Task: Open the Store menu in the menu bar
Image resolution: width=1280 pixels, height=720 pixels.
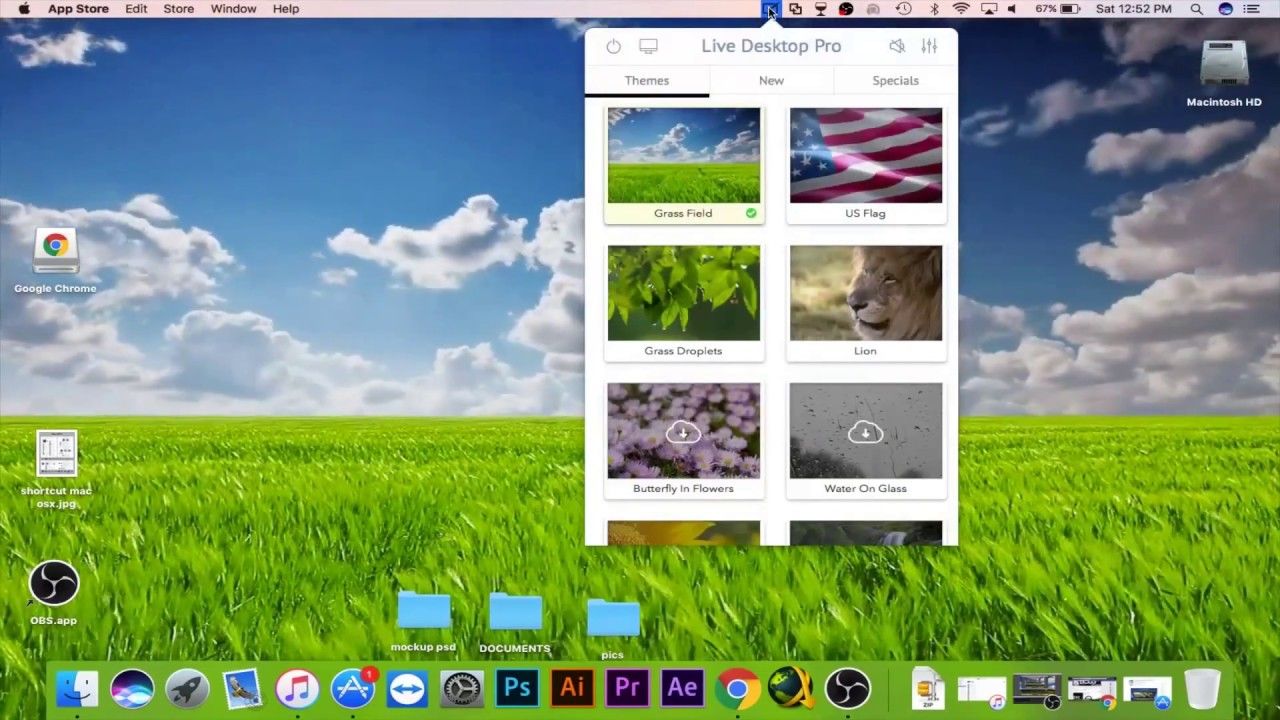Action: [x=178, y=9]
